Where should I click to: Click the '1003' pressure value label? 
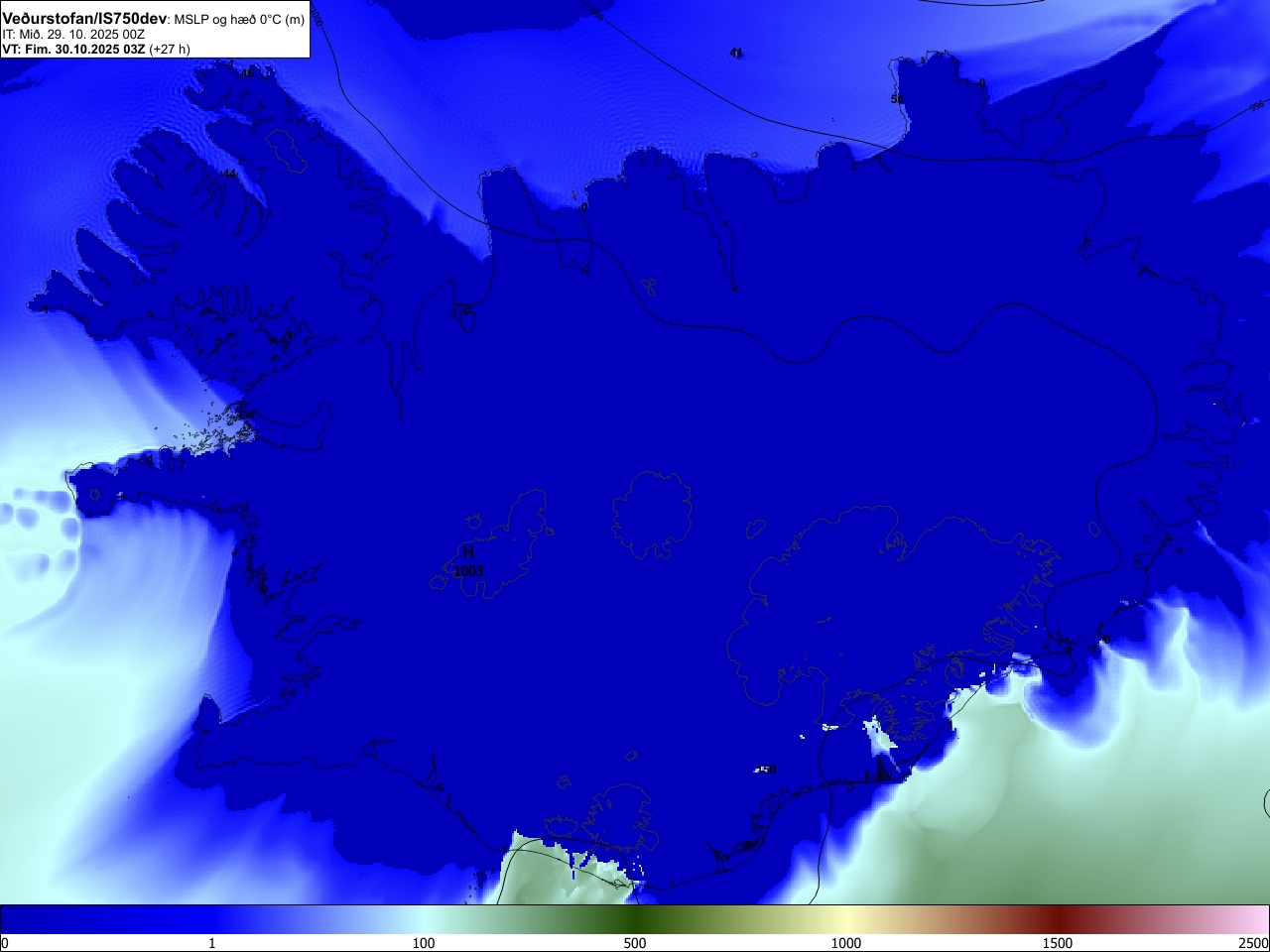tap(468, 571)
